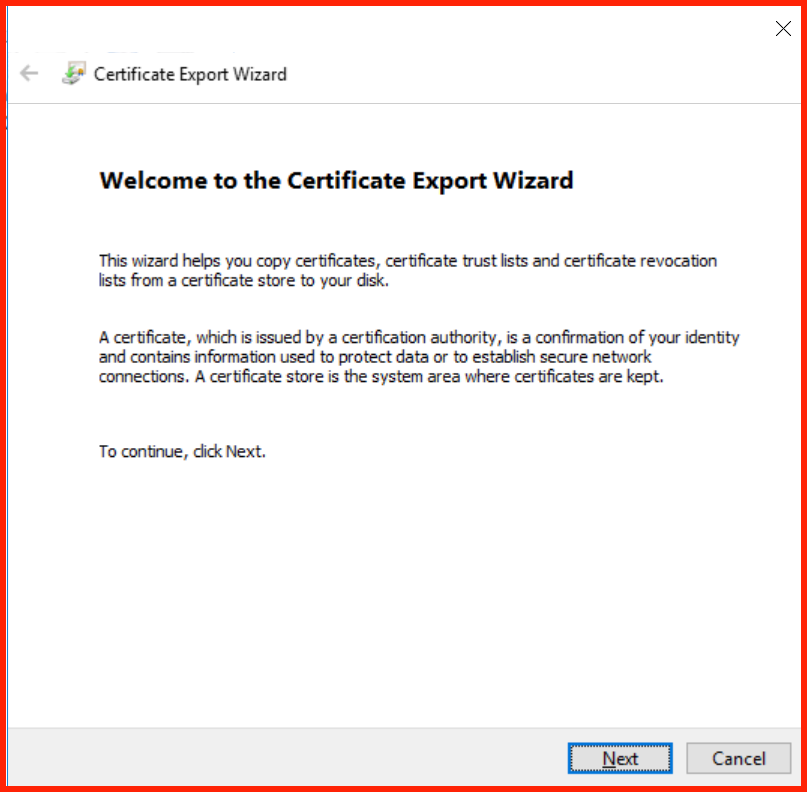Image resolution: width=807 pixels, height=792 pixels.
Task: Close the wizard with the X button
Action: tap(783, 28)
